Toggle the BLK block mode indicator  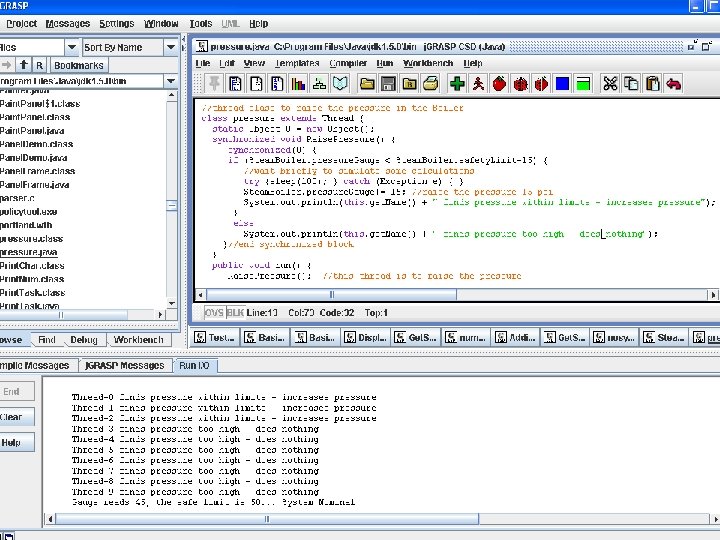tap(235, 313)
